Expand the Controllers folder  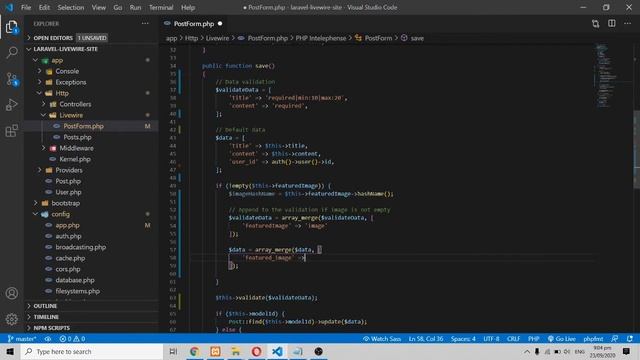coord(75,104)
